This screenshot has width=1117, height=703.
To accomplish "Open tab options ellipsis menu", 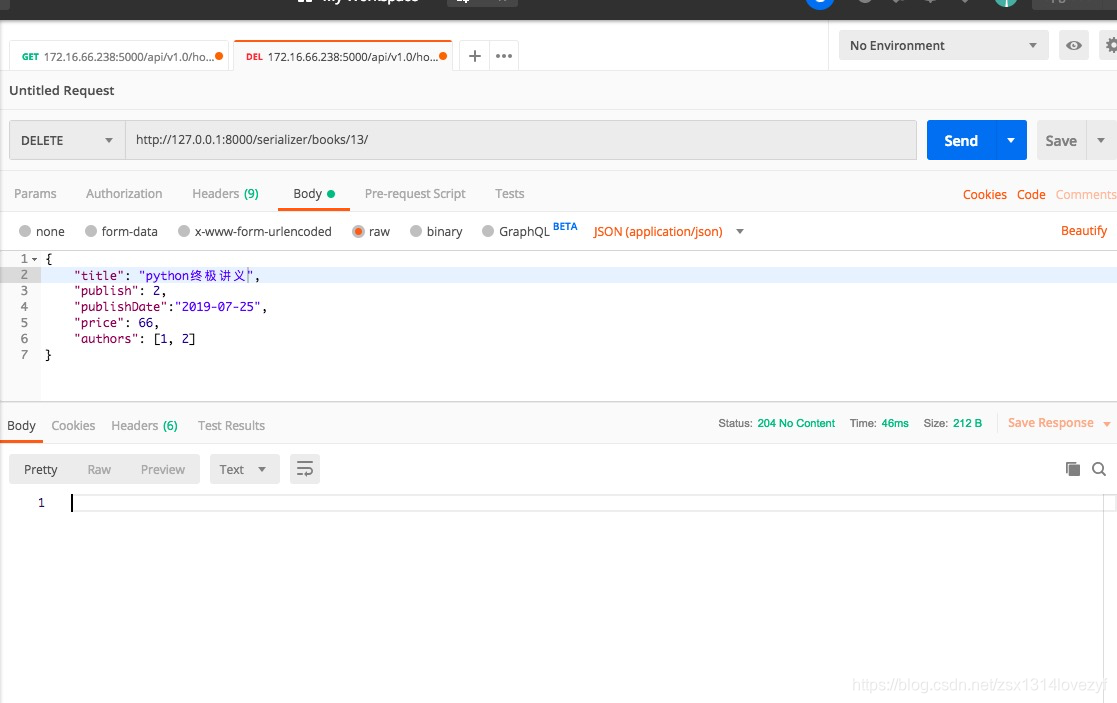I will 504,56.
